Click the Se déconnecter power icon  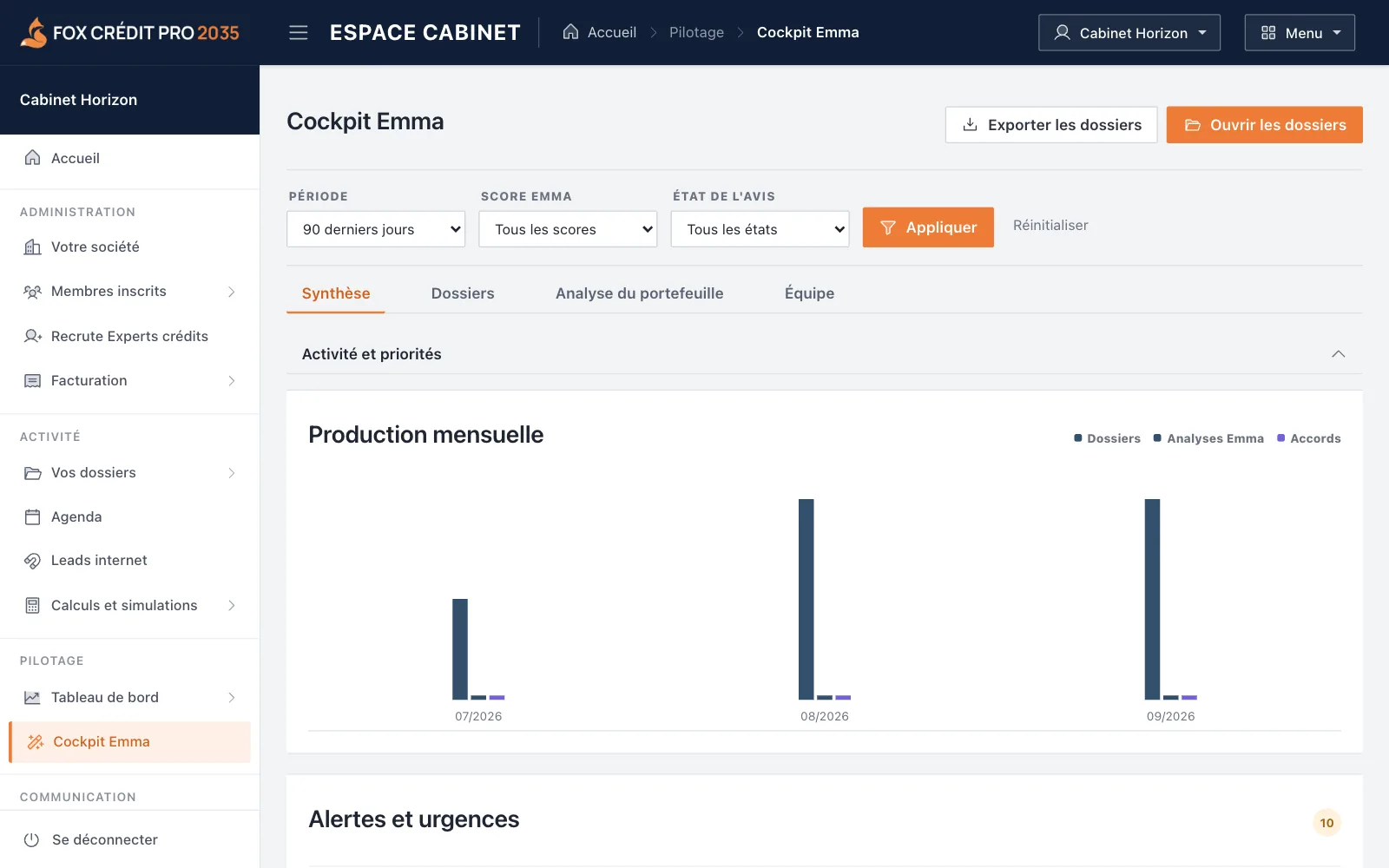point(32,840)
